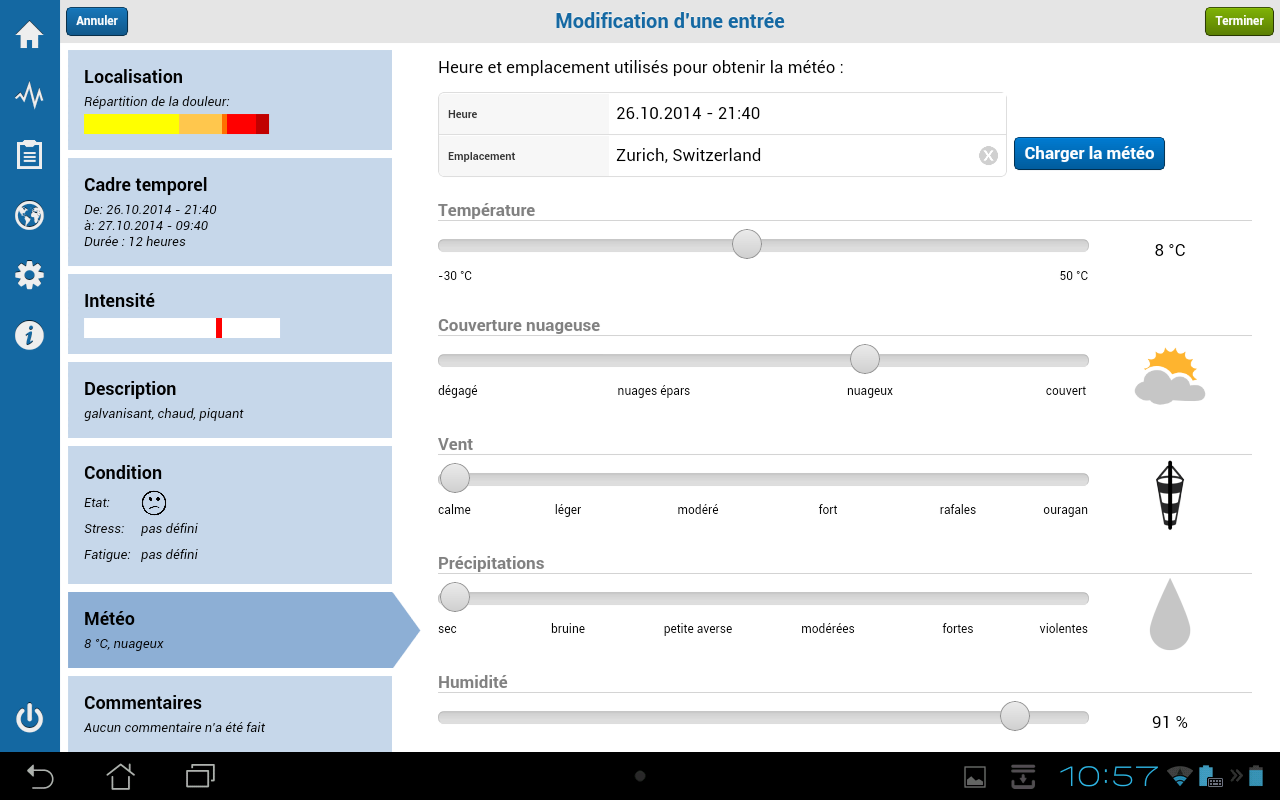
Task: Select 'bruine' precipitation label
Action: (x=568, y=629)
